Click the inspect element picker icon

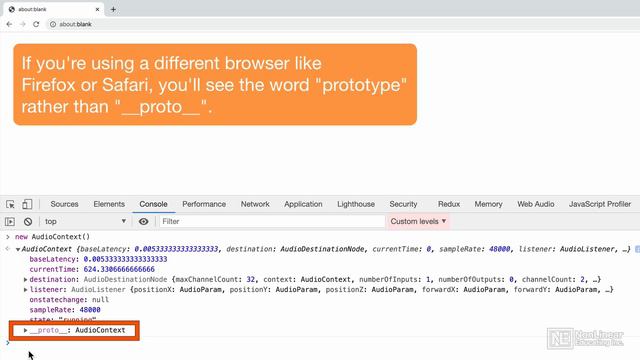[x=10, y=204]
